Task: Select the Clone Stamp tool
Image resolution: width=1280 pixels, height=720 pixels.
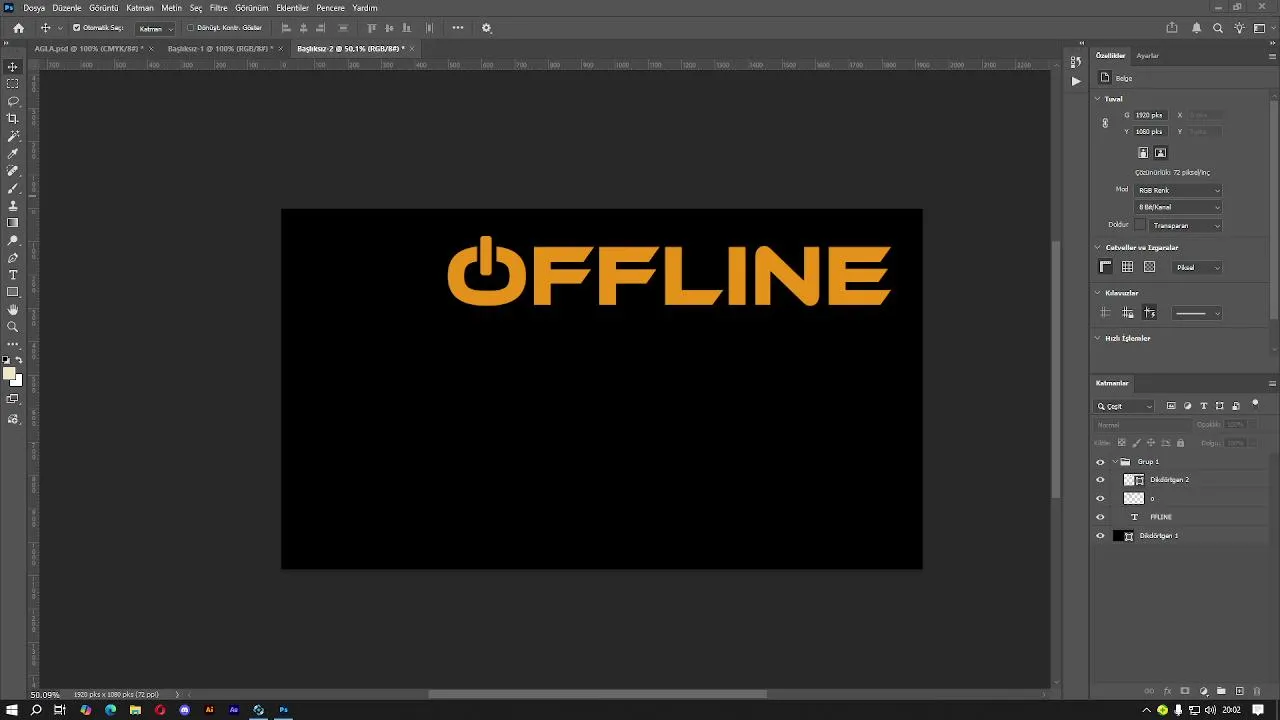Action: tap(13, 205)
